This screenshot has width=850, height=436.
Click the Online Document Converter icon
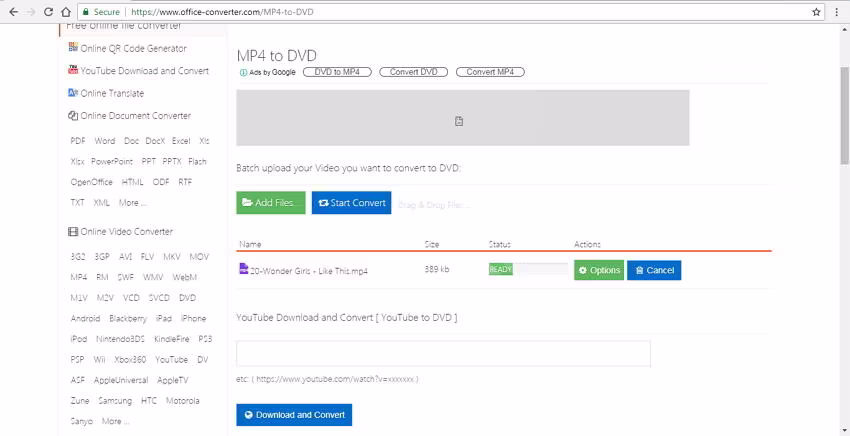pos(73,116)
